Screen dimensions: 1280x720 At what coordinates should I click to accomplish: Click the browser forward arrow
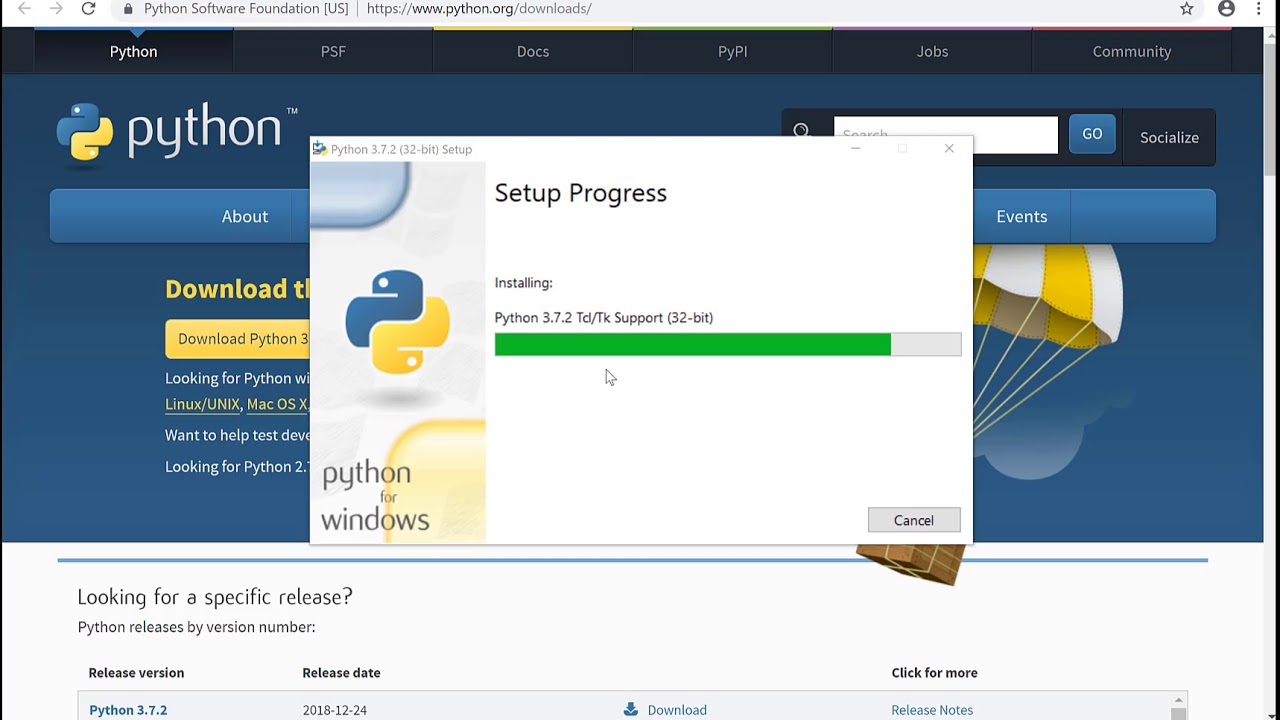[x=56, y=9]
